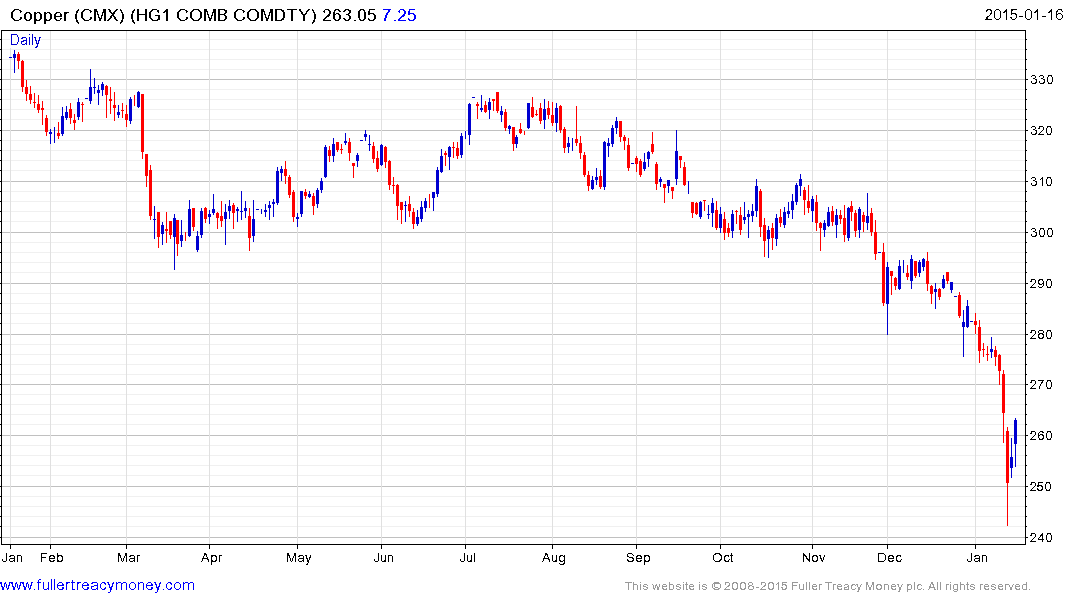Click the Feb label on the time axis
Viewport: 1075px width, 600px height.
coord(51,557)
